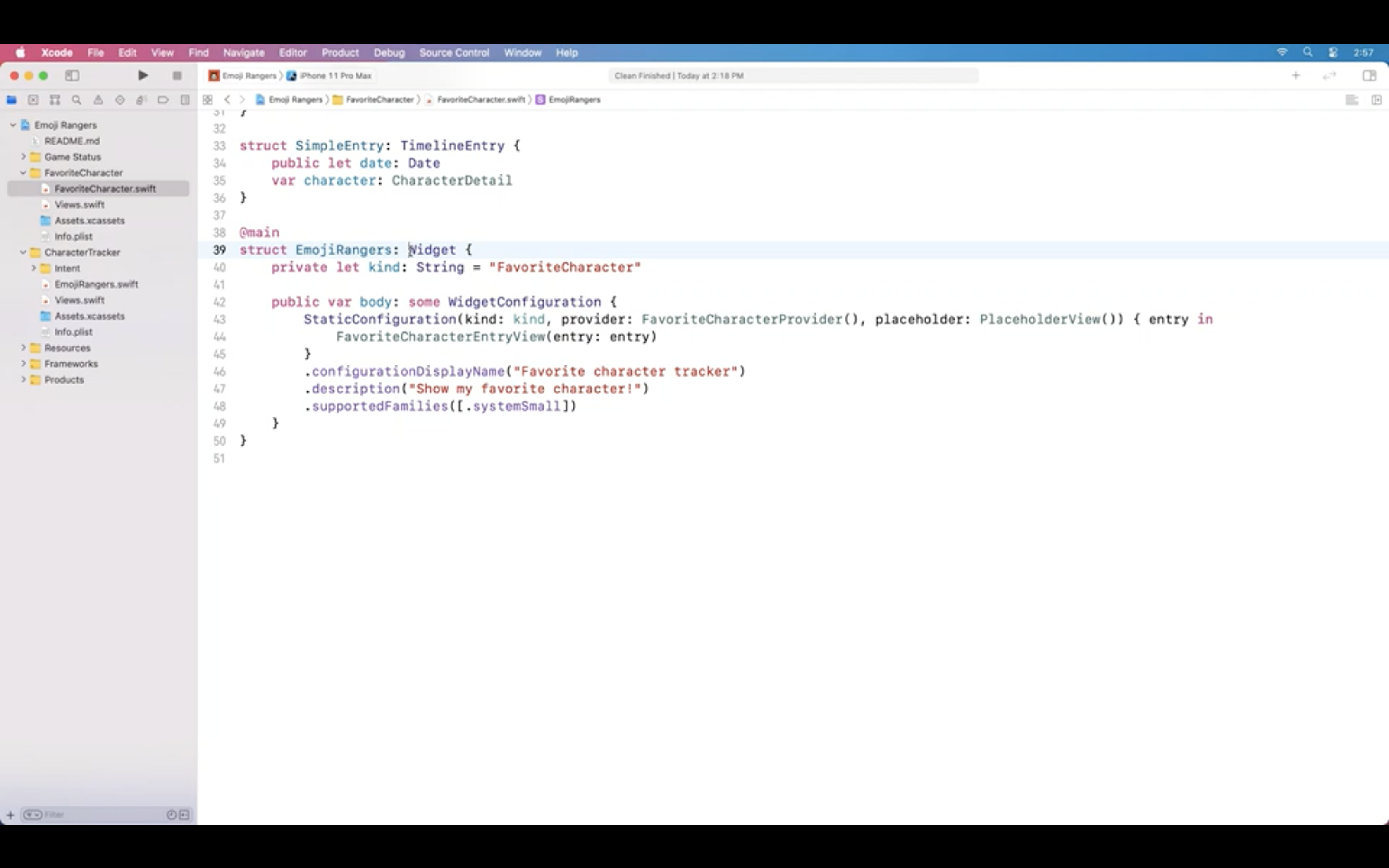Select EmojiRangers.swift in the navigator
Viewport: 1389px width, 868px height.
96,284
